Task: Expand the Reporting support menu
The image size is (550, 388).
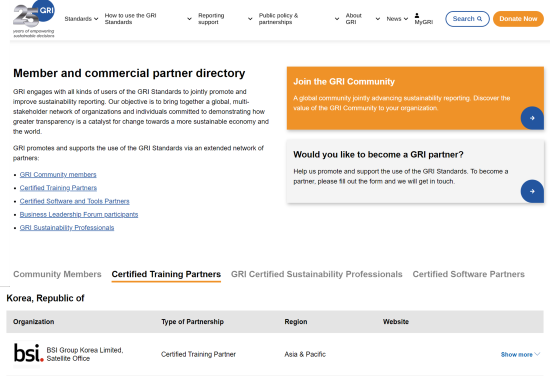Action: 225,19
